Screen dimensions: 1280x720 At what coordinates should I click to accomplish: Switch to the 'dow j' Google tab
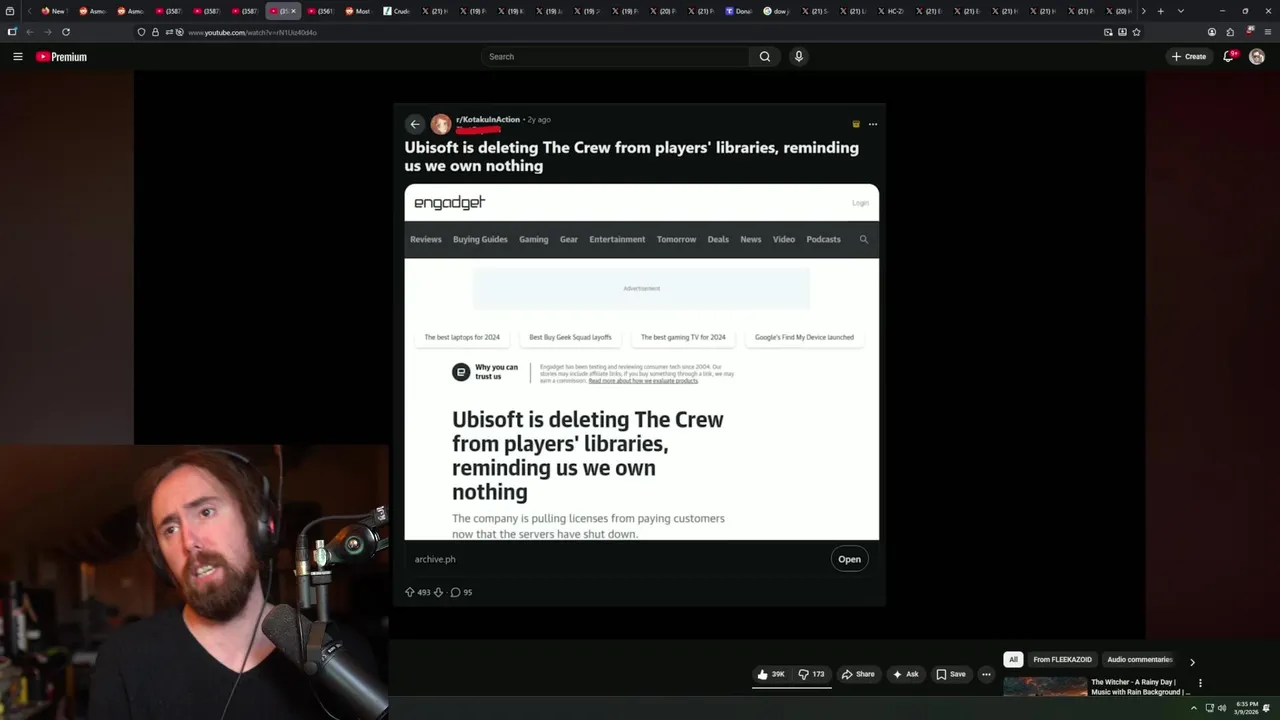click(x=777, y=11)
